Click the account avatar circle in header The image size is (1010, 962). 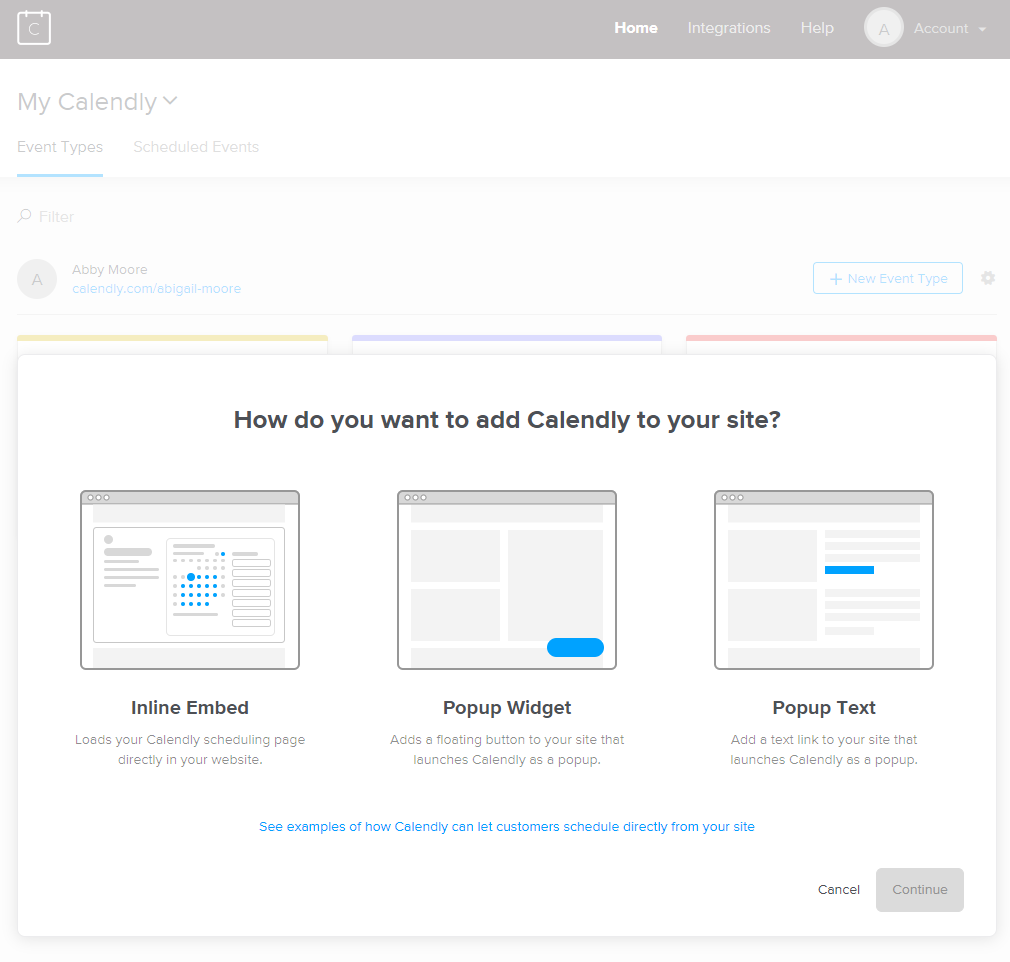pos(884,28)
